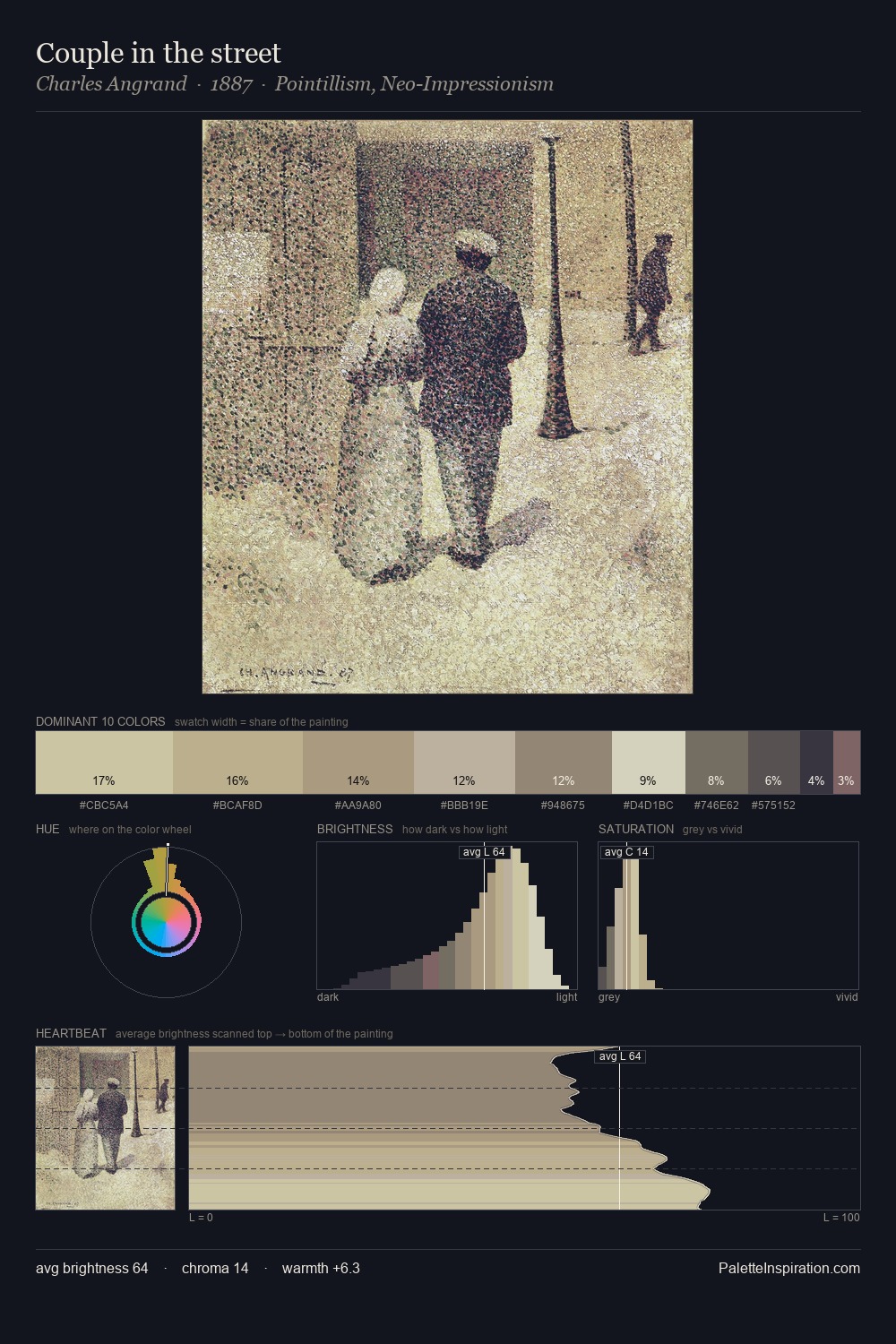Click the "dark" axis label

[x=328, y=997]
